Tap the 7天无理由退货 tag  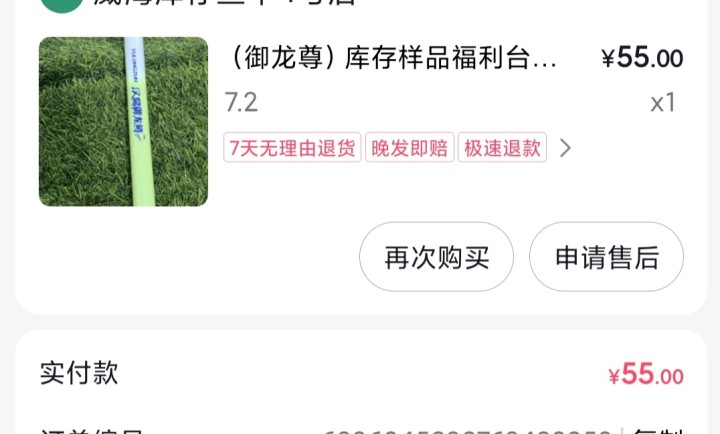point(292,147)
